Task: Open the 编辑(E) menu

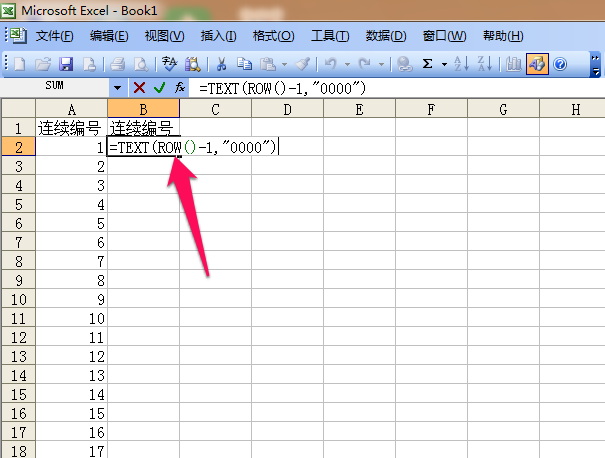Action: click(109, 36)
